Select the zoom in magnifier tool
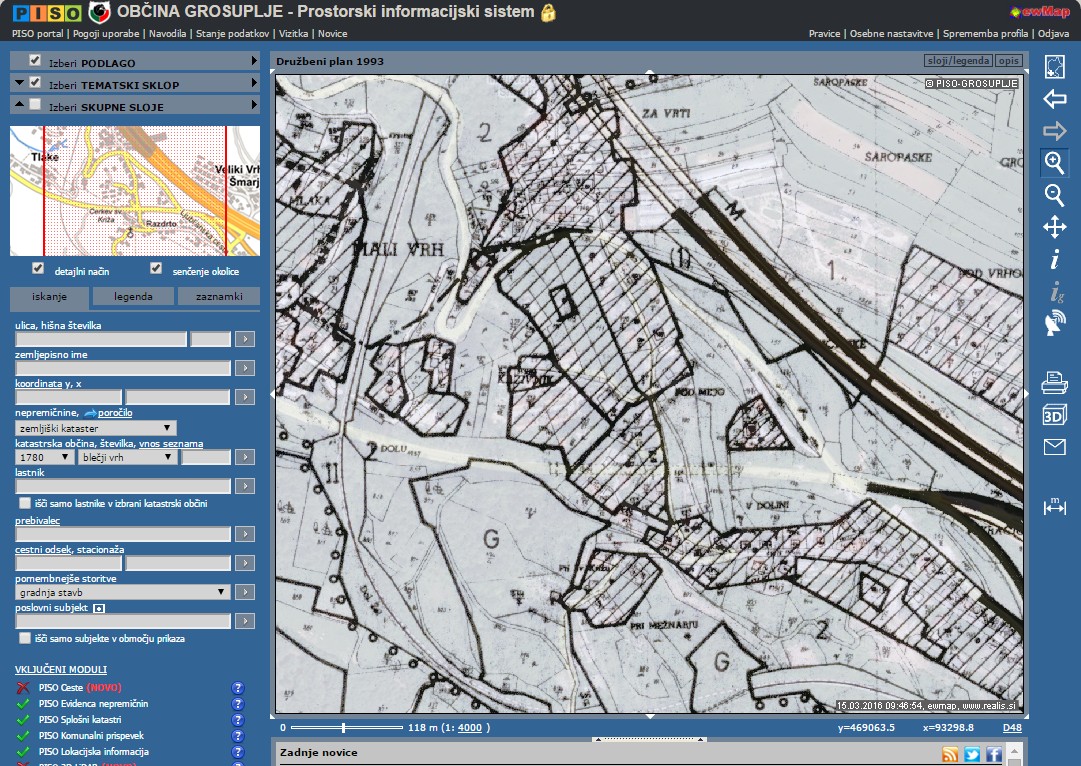The height and width of the screenshot is (766, 1081). 1054,163
